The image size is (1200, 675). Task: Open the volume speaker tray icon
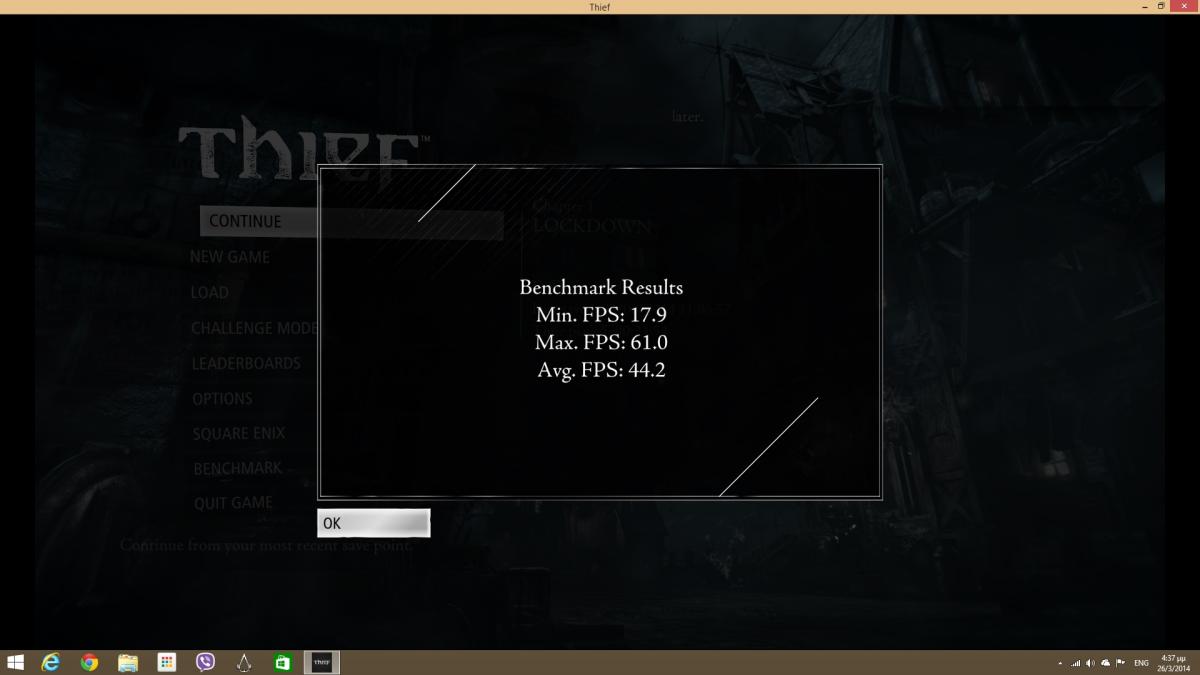coord(1090,663)
